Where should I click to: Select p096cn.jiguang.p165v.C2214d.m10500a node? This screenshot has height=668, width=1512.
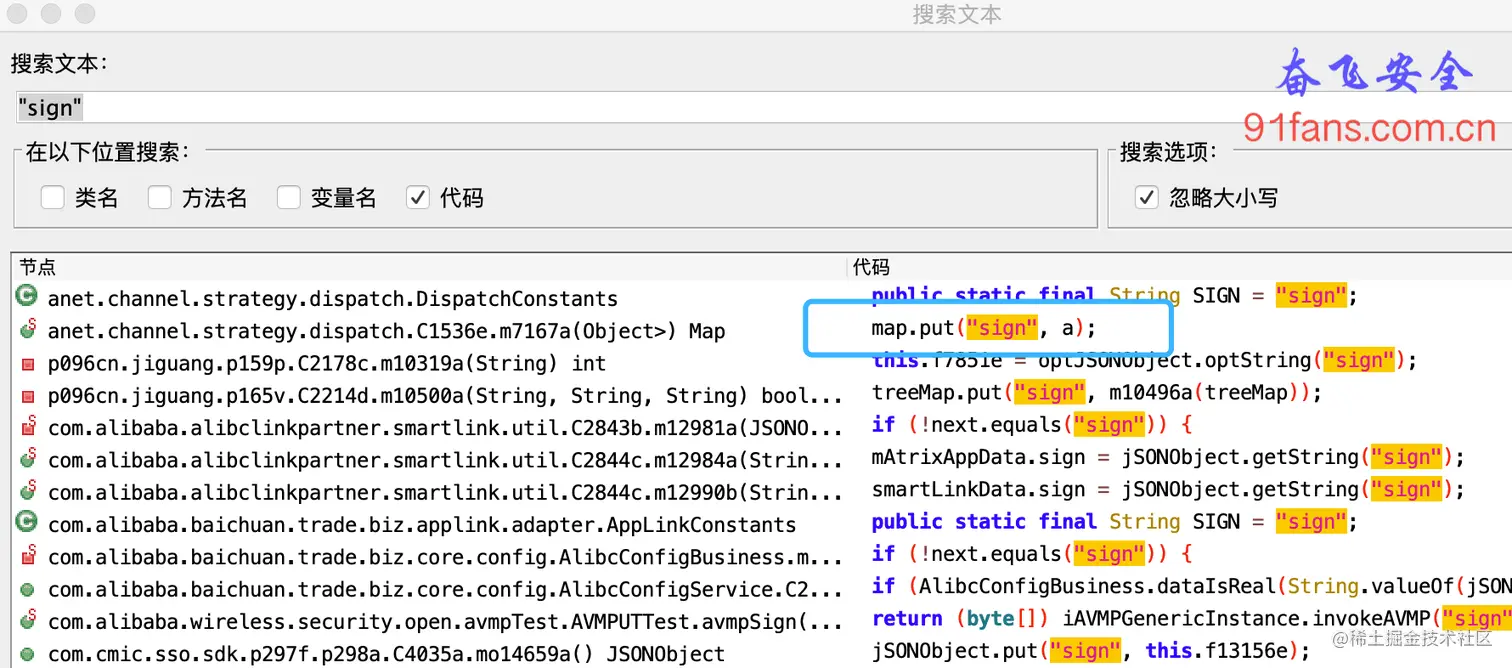pyautogui.click(x=445, y=395)
